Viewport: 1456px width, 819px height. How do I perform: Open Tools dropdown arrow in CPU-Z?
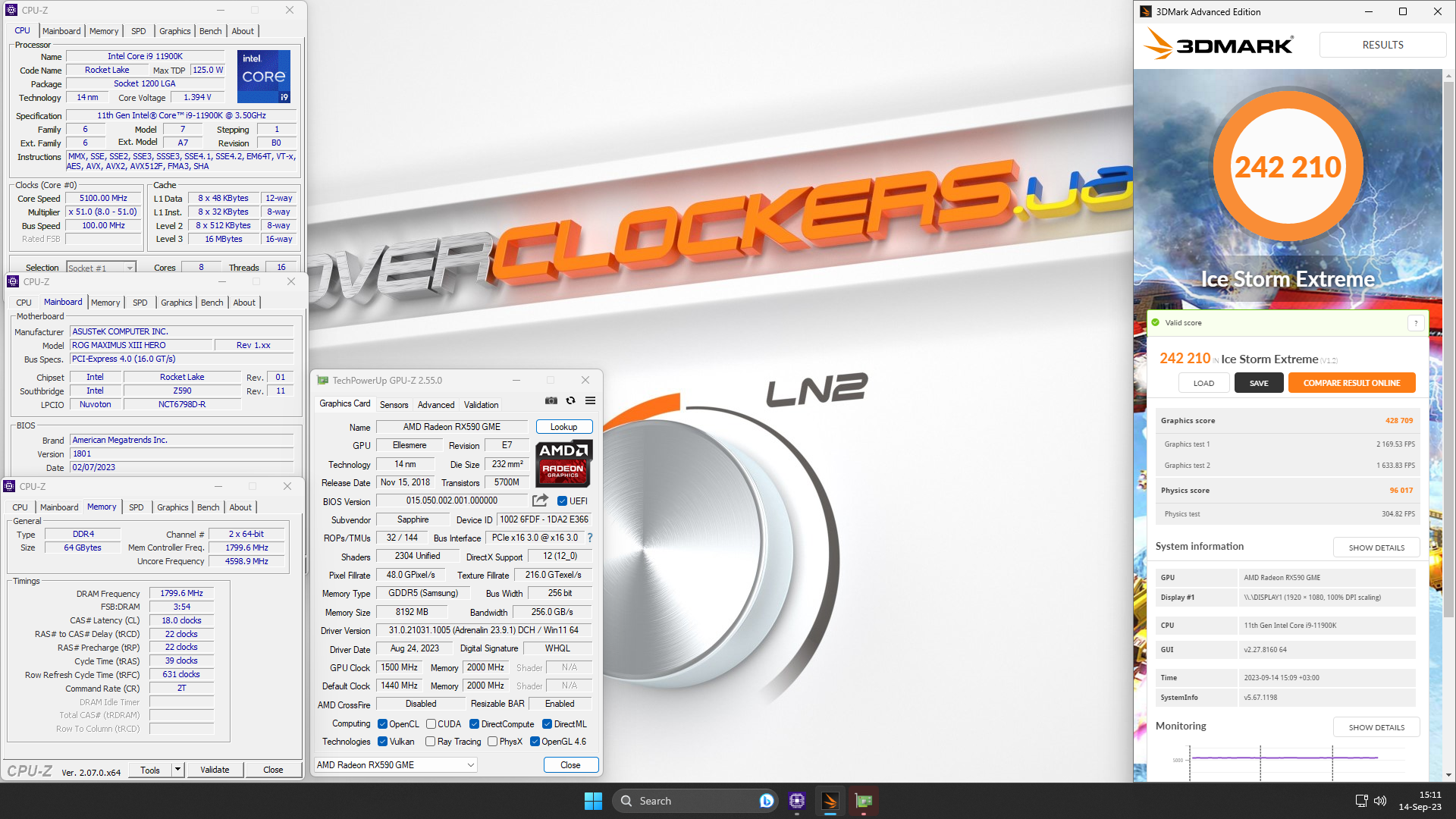(177, 770)
